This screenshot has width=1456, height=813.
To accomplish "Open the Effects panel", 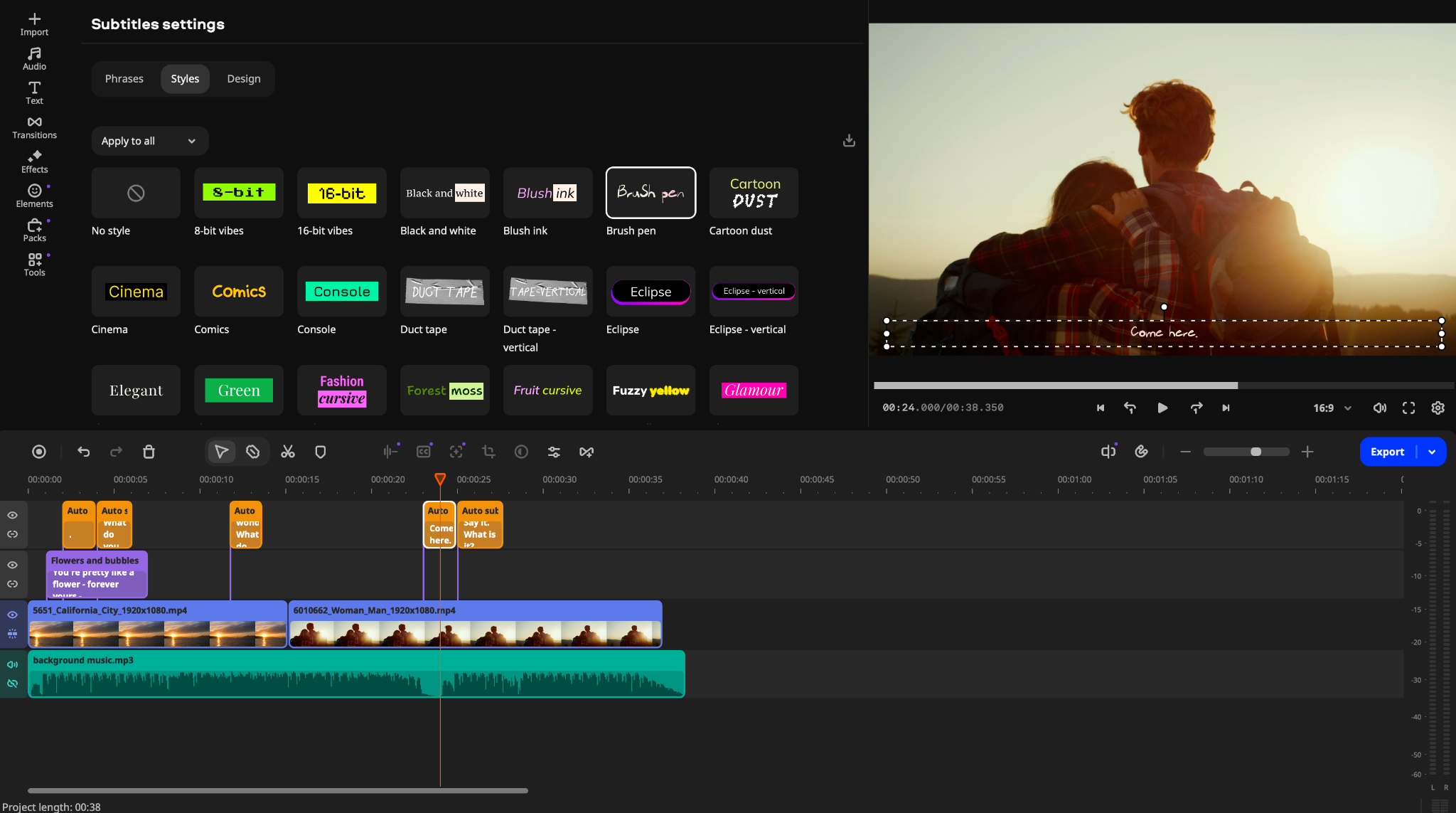I will (x=34, y=161).
